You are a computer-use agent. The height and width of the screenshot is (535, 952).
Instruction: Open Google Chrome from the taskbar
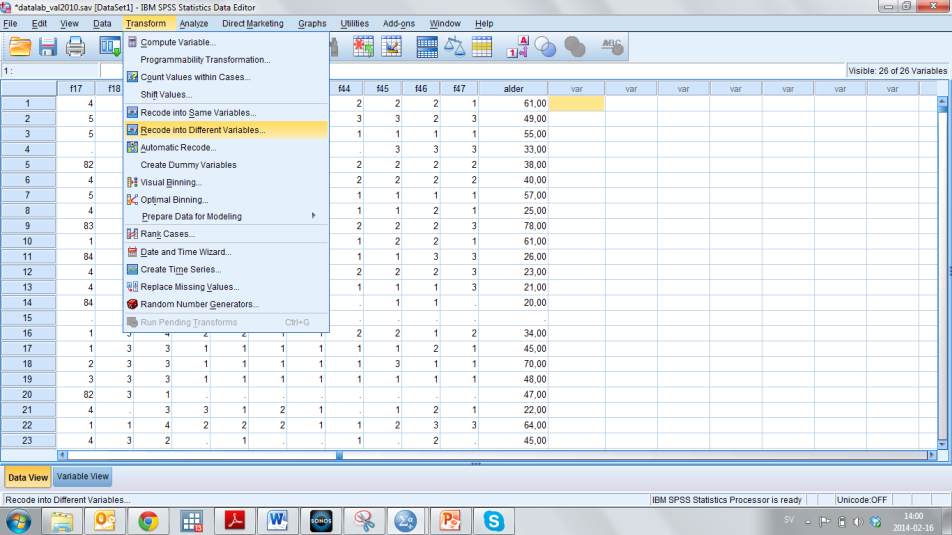(148, 521)
